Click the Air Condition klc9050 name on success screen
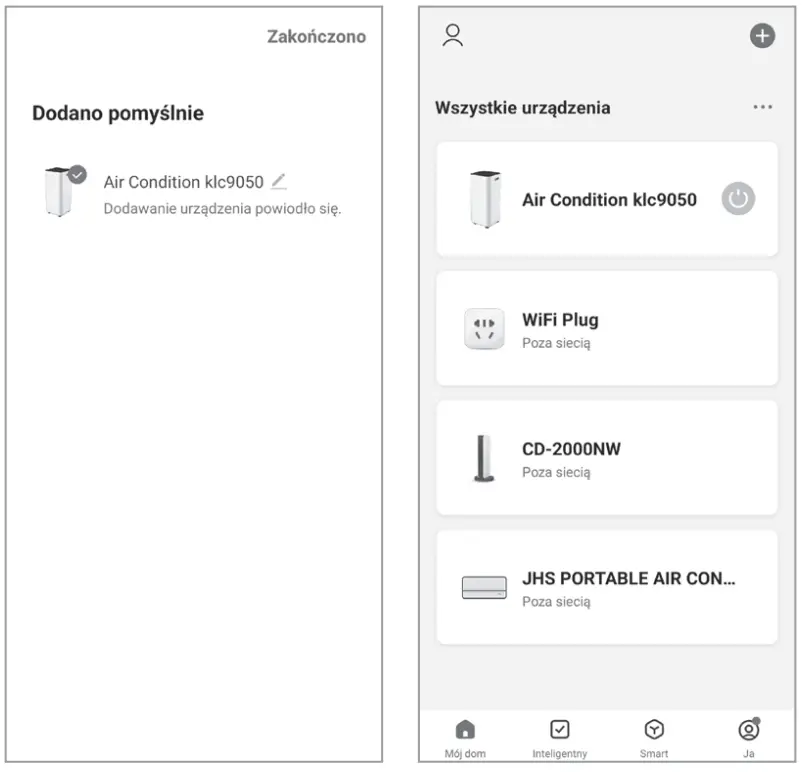Image resolution: width=804 pixels, height=772 pixels. (183, 182)
